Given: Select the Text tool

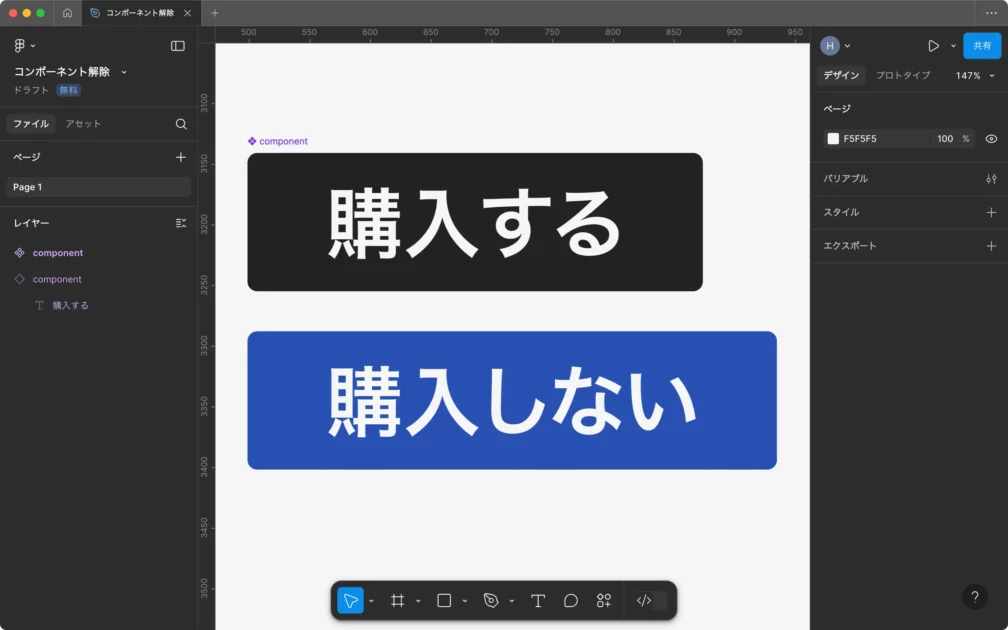Looking at the screenshot, I should coord(538,601).
